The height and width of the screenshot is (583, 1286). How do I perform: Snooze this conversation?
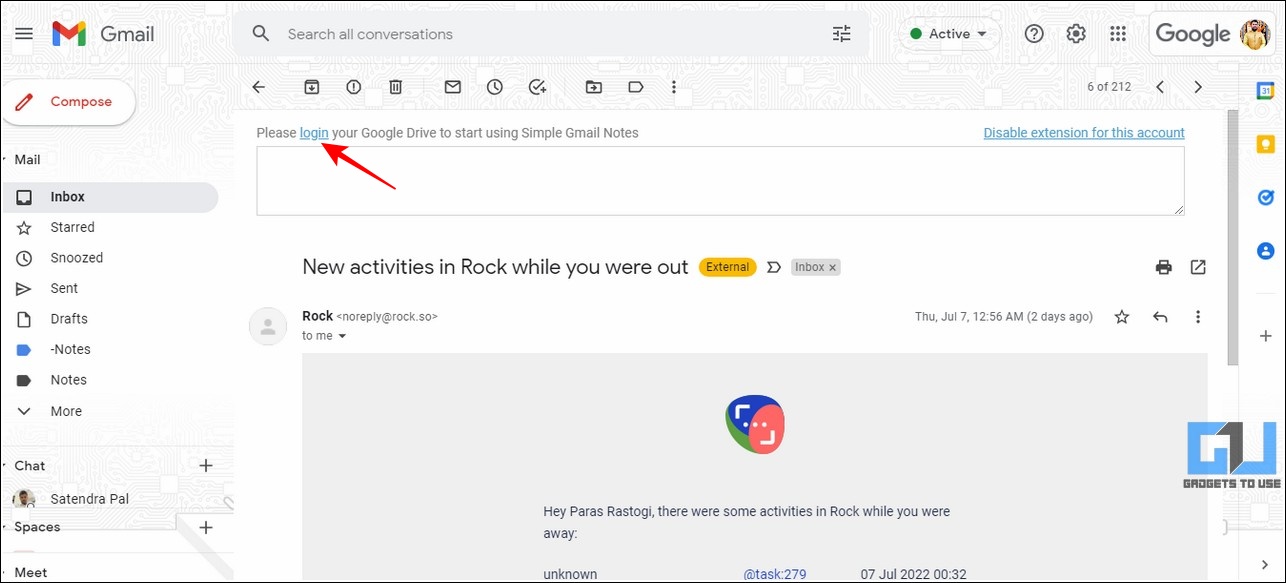pyautogui.click(x=495, y=87)
